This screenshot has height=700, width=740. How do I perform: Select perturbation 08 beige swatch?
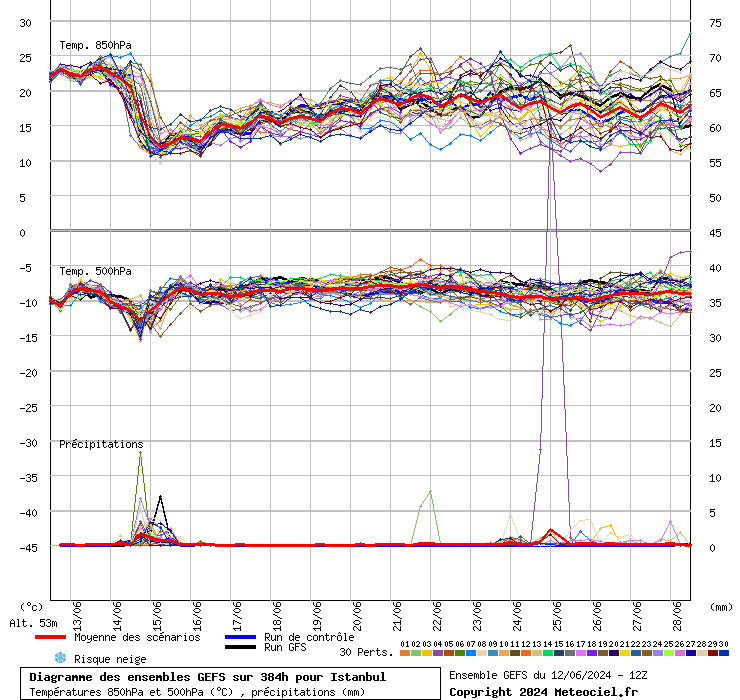coord(482,653)
